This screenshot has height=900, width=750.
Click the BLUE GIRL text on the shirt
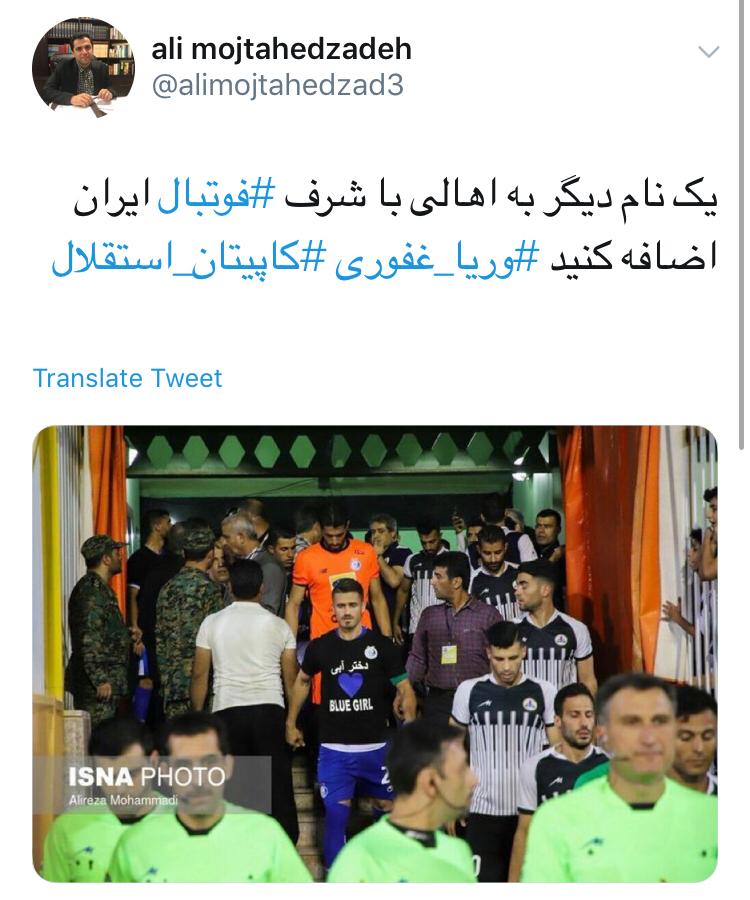tap(351, 705)
